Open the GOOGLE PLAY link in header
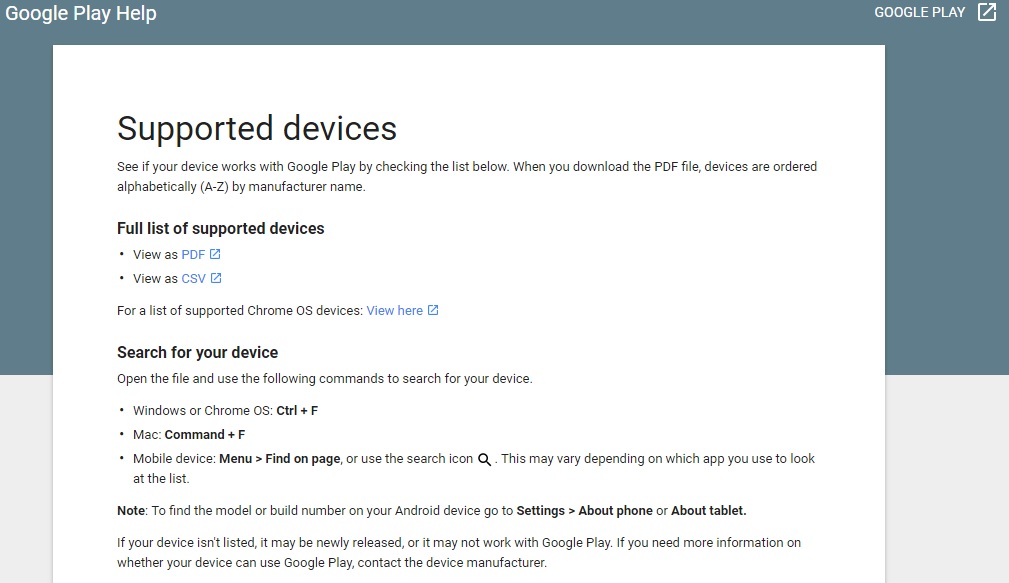The image size is (1009, 583). [919, 13]
